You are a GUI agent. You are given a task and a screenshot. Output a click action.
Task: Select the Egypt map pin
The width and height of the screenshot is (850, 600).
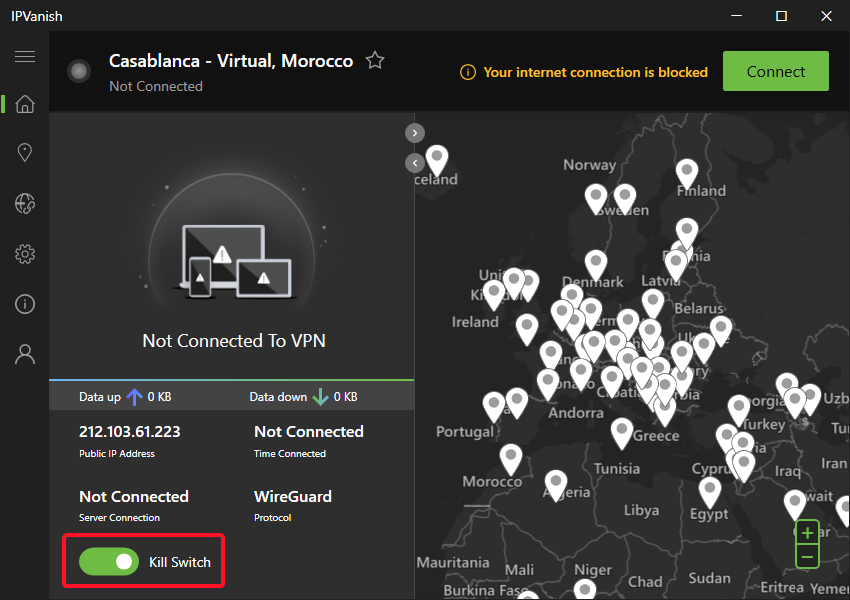point(710,492)
